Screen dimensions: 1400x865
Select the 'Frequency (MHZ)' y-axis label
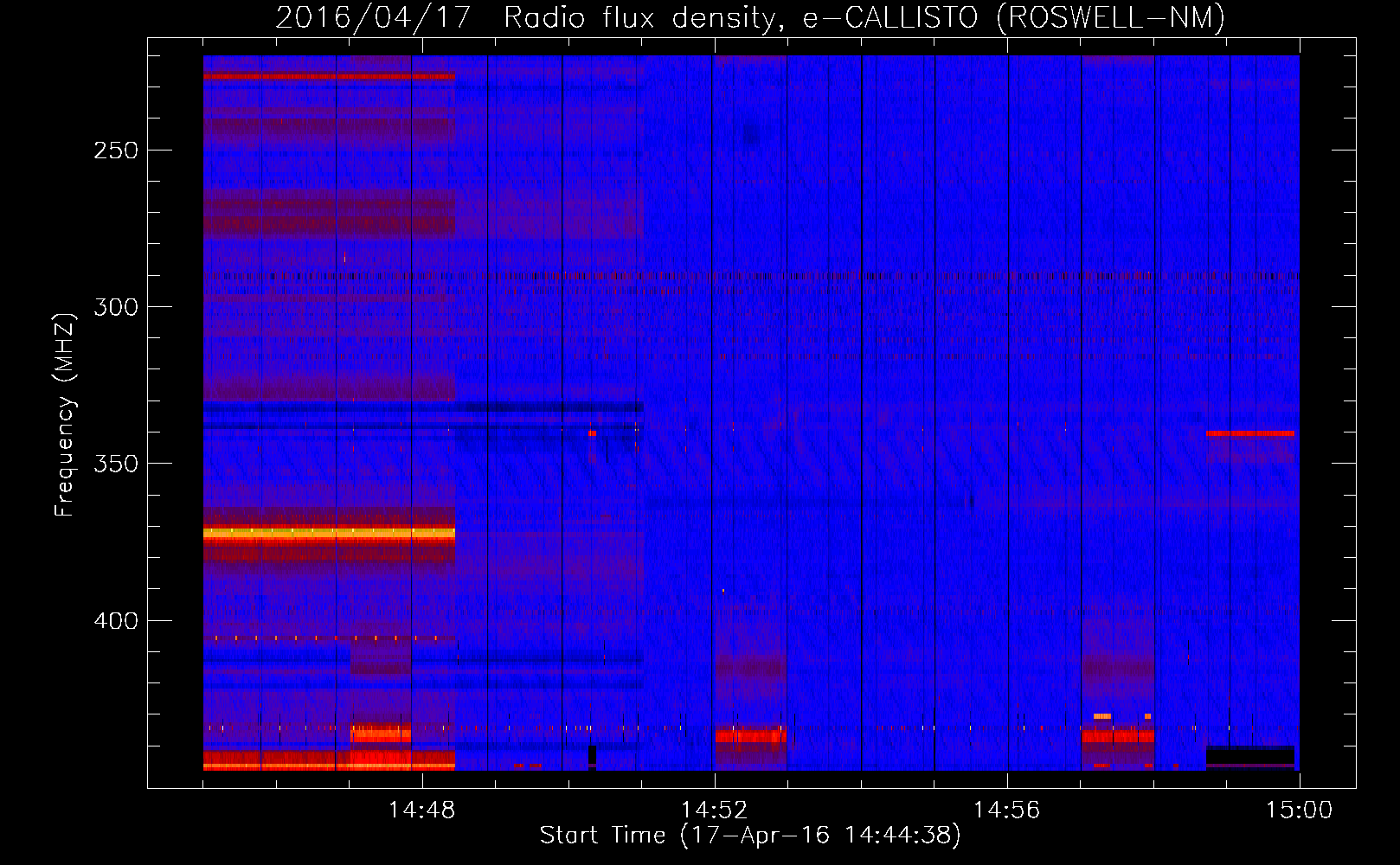tap(65, 414)
